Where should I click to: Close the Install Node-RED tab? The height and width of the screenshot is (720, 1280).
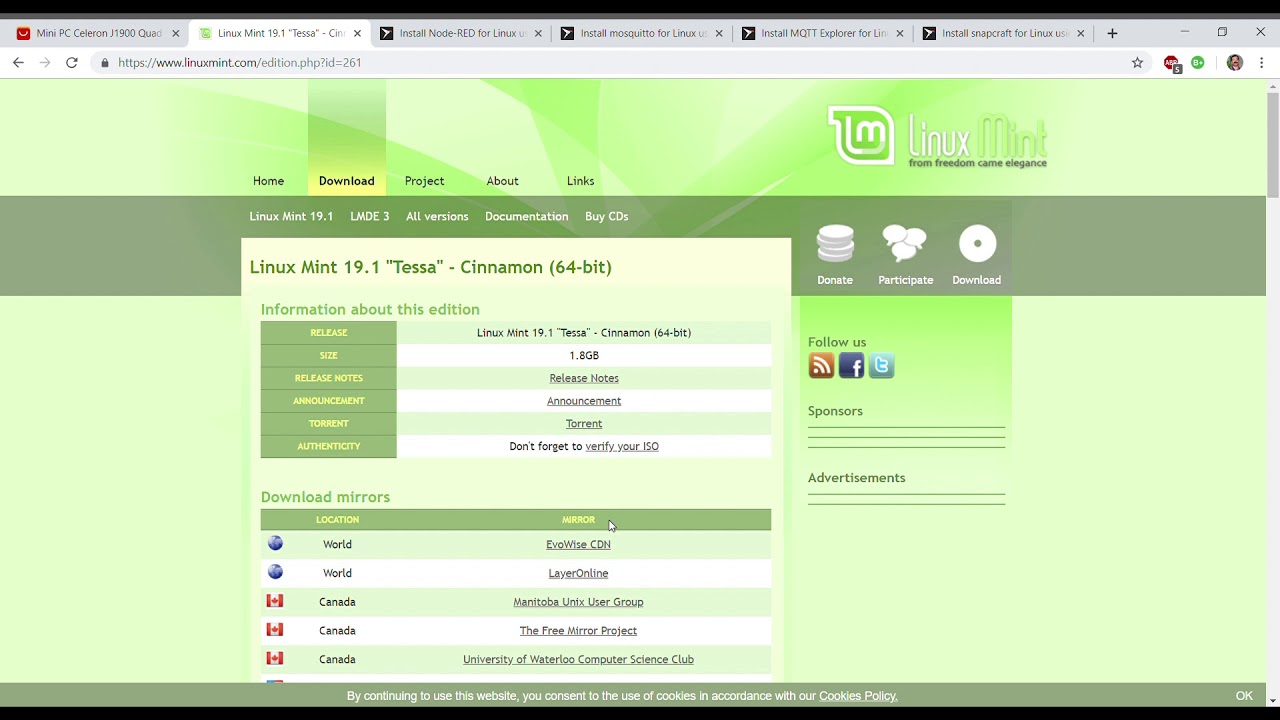pyautogui.click(x=538, y=33)
